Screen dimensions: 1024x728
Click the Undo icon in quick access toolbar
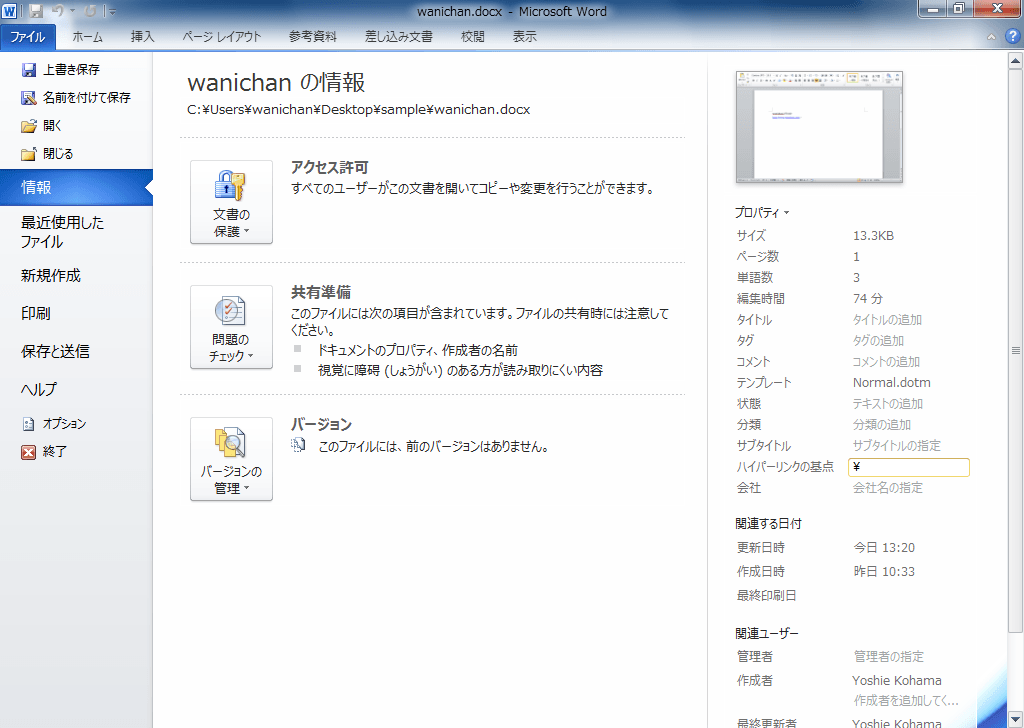coord(58,11)
